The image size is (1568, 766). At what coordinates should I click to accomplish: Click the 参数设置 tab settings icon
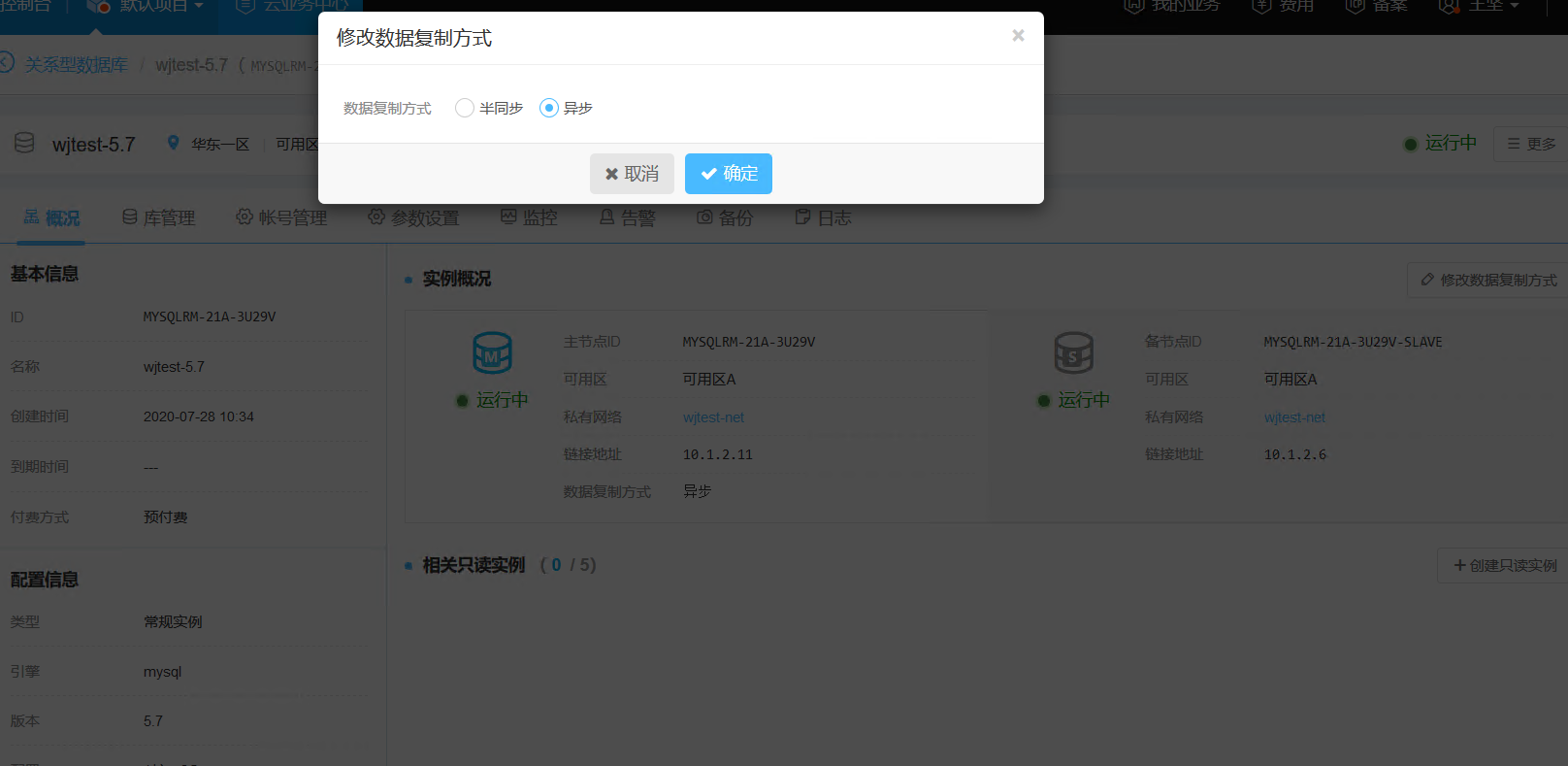[376, 216]
